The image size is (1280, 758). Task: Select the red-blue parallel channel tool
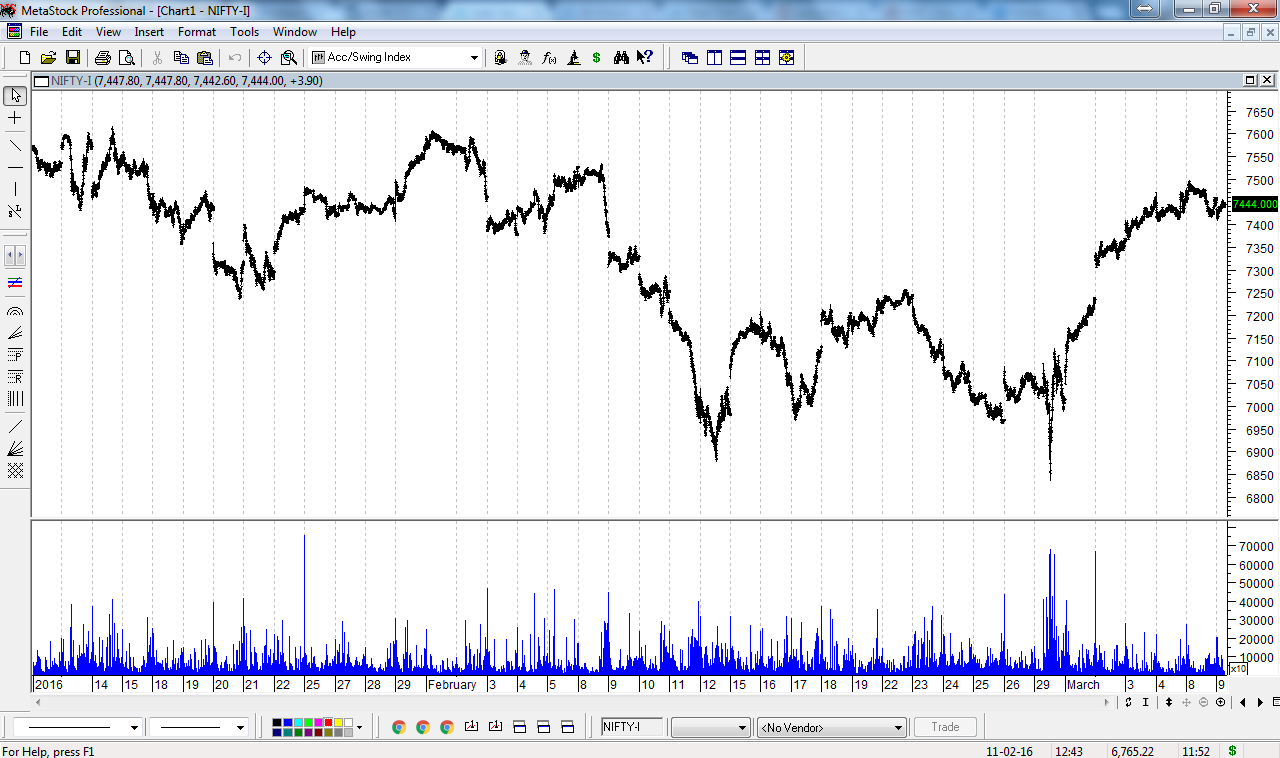[15, 283]
